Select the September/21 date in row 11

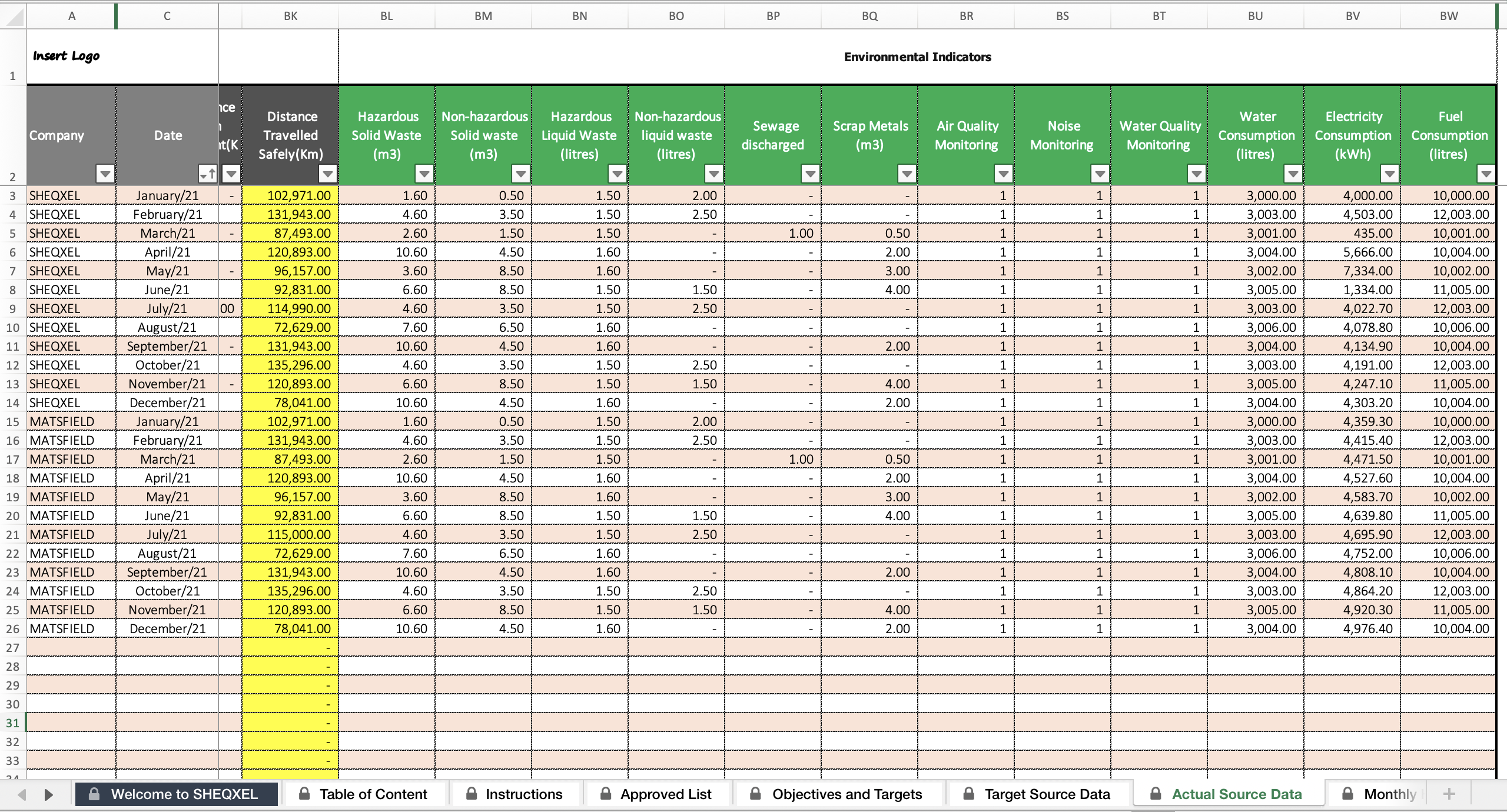(x=167, y=346)
